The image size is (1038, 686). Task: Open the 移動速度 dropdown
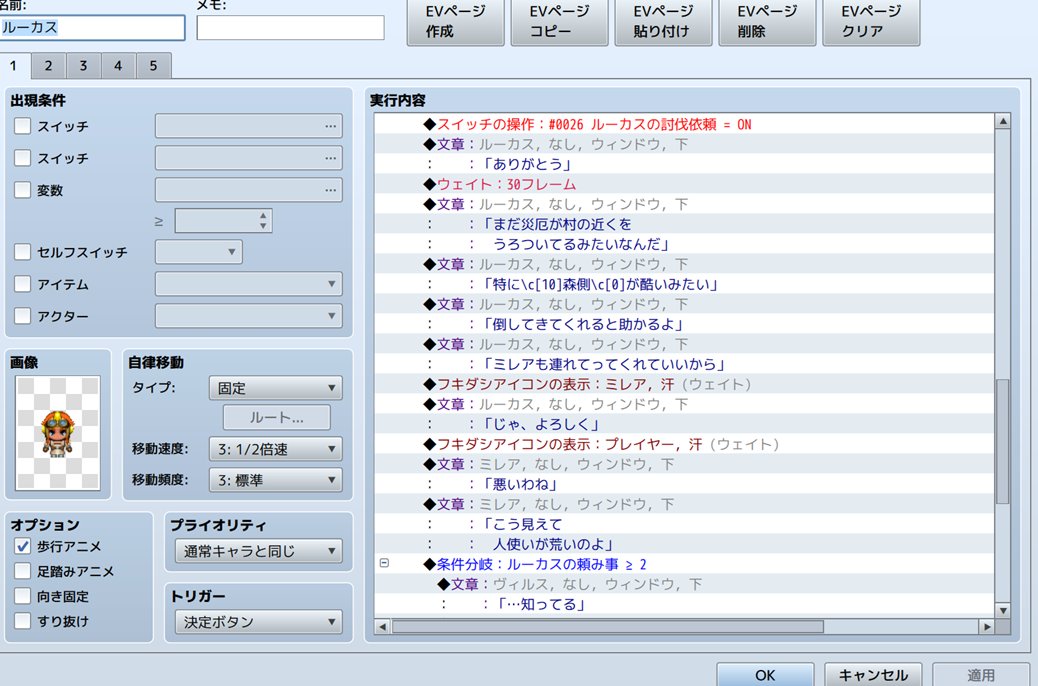(x=275, y=449)
